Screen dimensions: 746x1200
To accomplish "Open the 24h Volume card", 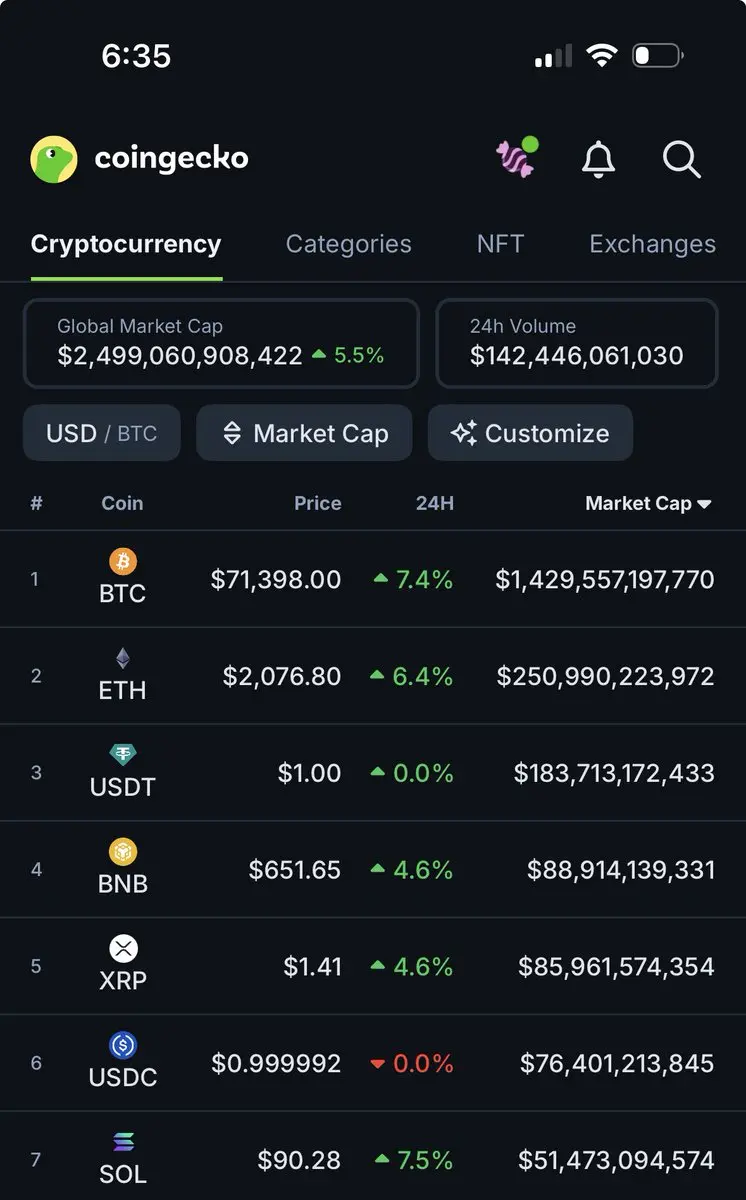I will click(x=577, y=343).
